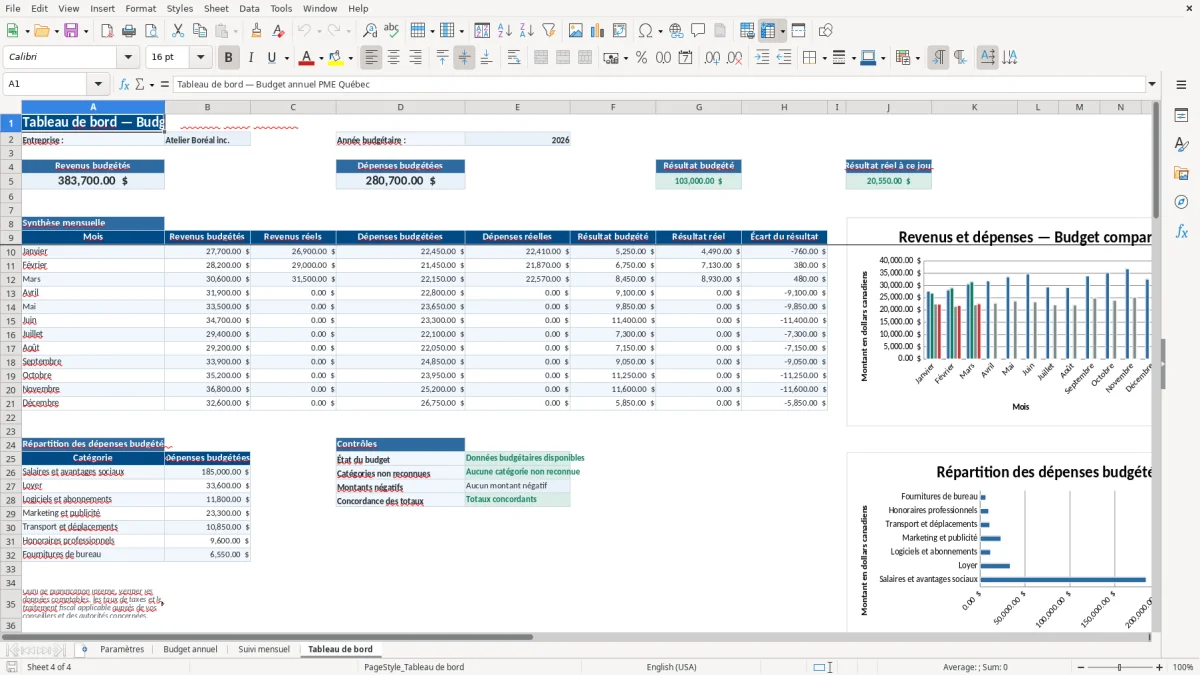Click the Copy icon

click(x=199, y=31)
